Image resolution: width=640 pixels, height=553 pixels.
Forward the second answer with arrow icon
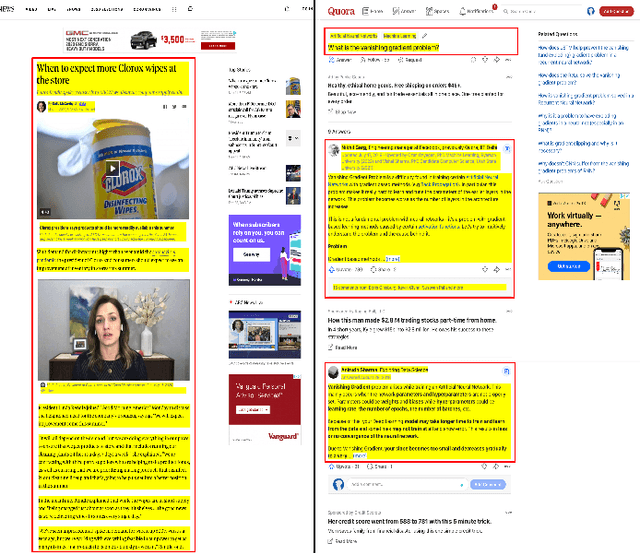click(x=496, y=466)
